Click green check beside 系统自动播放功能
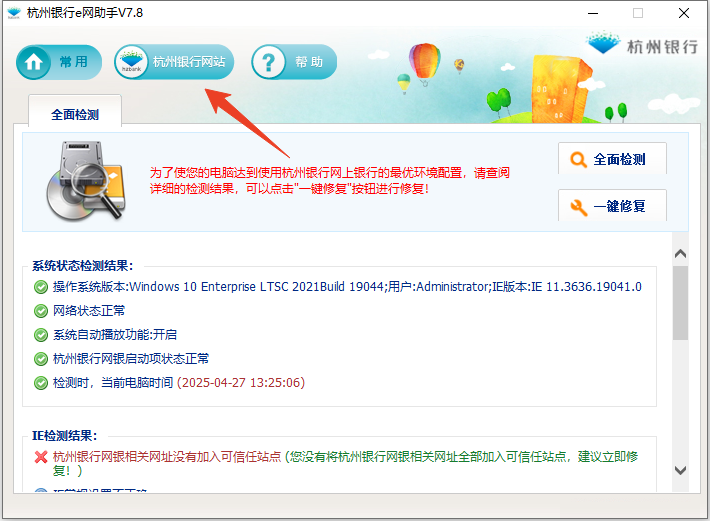The image size is (710, 521). (41, 335)
